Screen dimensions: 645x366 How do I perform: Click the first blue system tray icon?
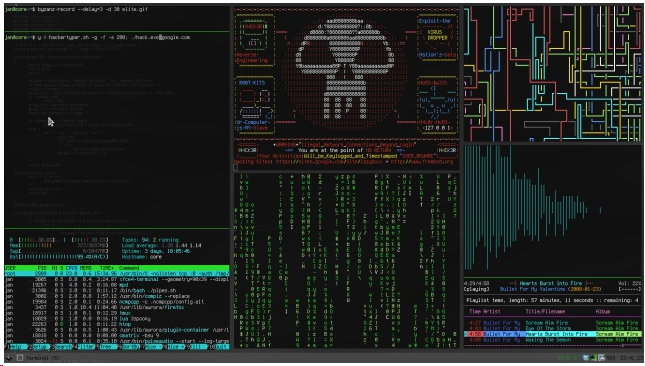pos(586,357)
